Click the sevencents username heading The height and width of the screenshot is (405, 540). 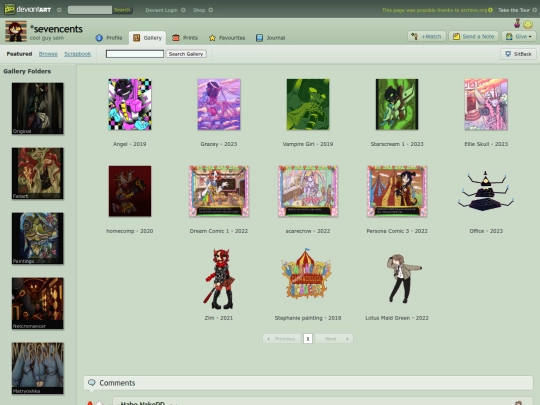coord(56,29)
